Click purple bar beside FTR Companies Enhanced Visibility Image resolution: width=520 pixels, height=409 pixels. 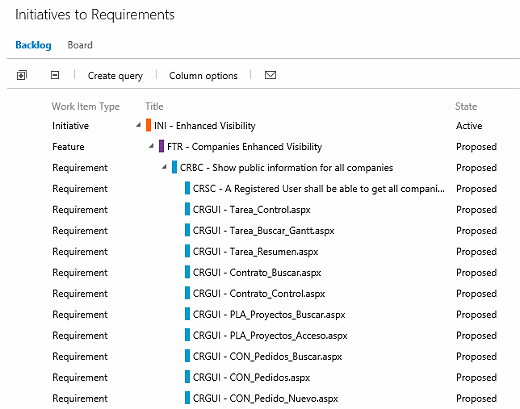coord(161,146)
